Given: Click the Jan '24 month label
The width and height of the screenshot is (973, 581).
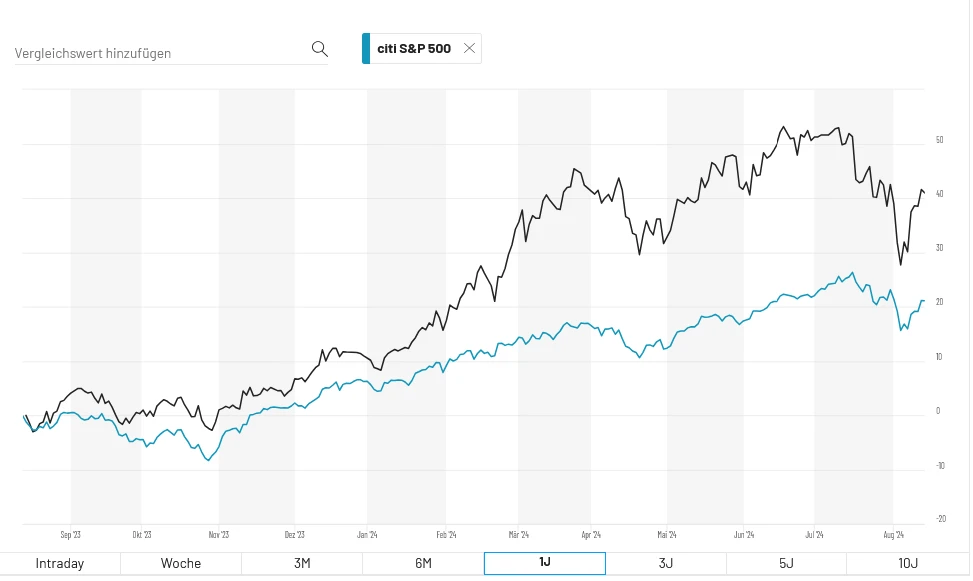Looking at the screenshot, I should (367, 534).
